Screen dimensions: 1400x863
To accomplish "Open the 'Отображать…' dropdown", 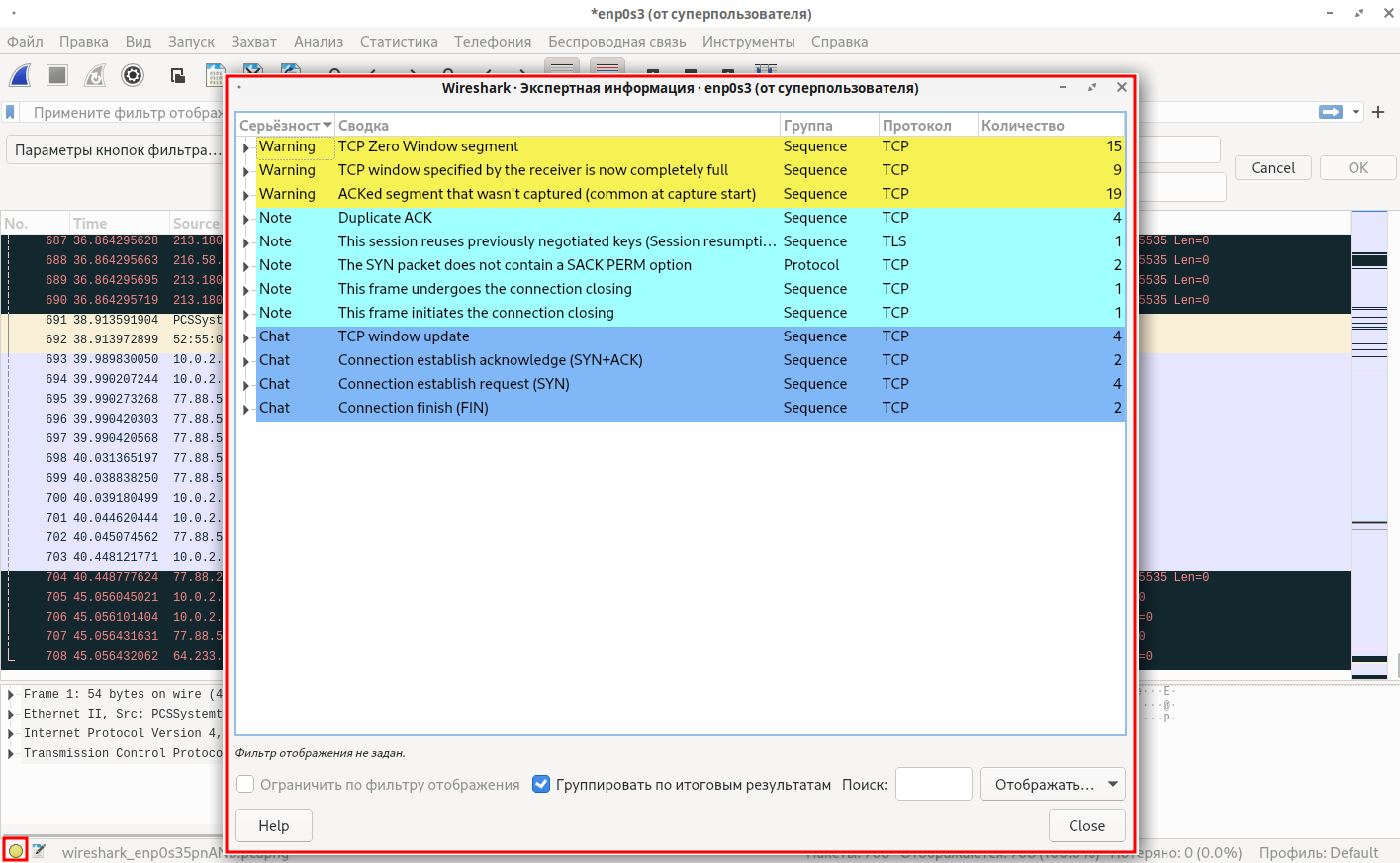I will pos(1053,785).
